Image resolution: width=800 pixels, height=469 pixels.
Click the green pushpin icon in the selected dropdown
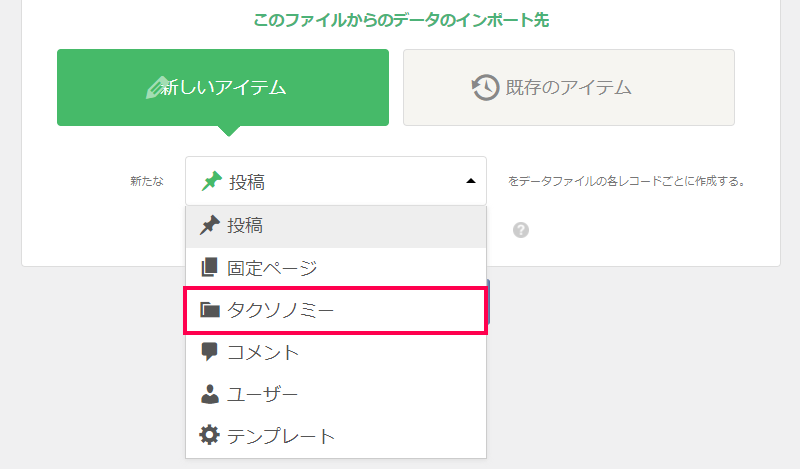[211, 181]
